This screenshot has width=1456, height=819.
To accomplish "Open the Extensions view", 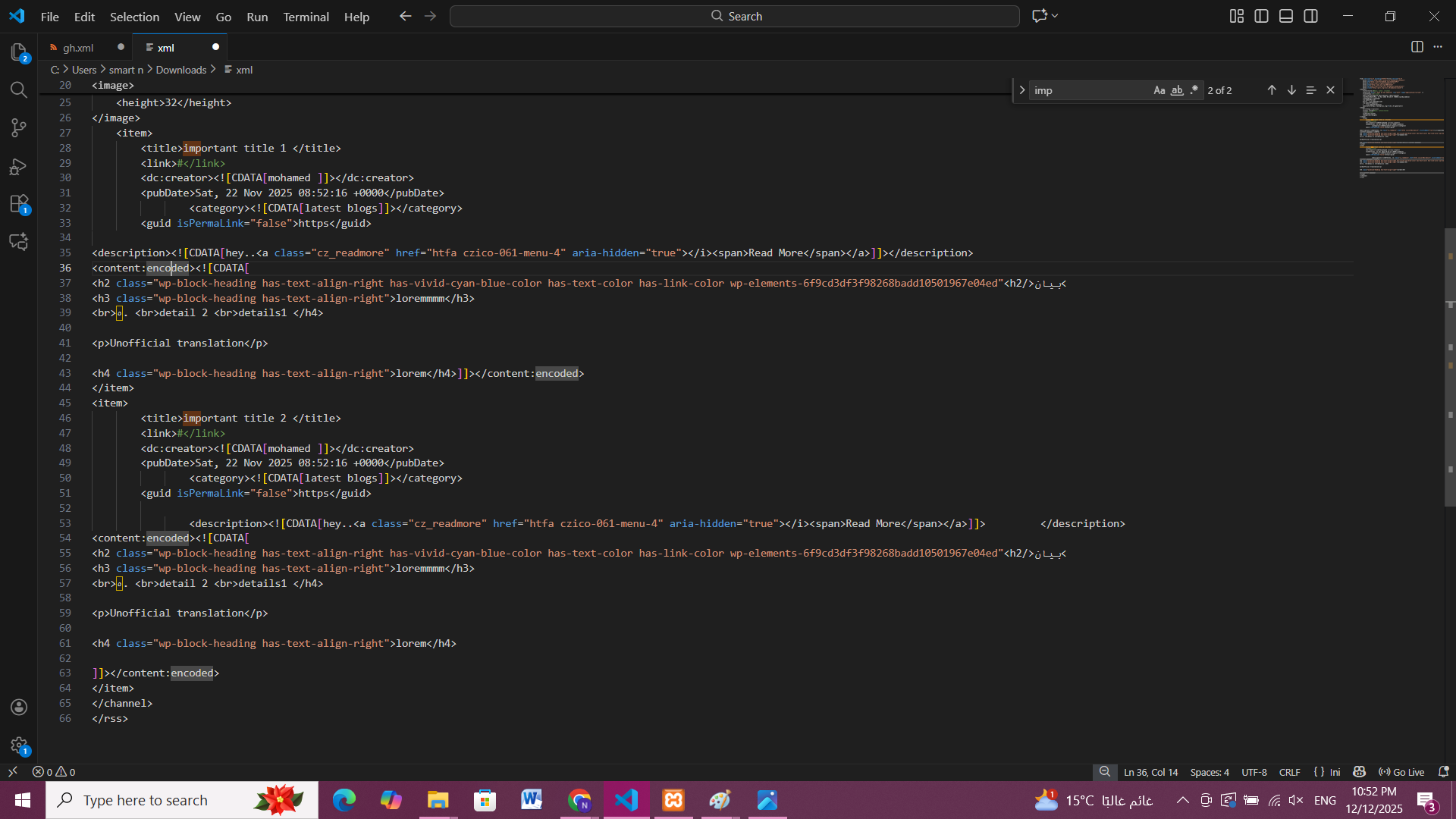I will [19, 204].
